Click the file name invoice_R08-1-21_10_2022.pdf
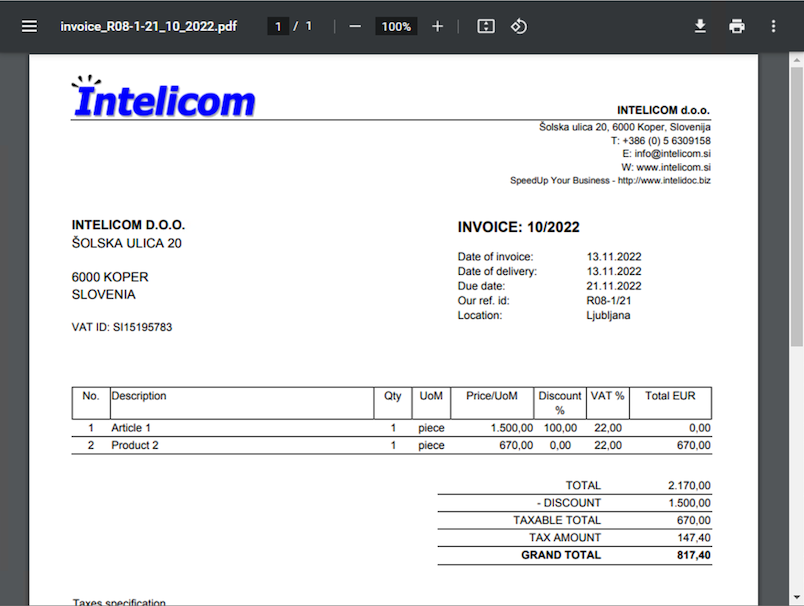804x606 pixels. coord(148,26)
